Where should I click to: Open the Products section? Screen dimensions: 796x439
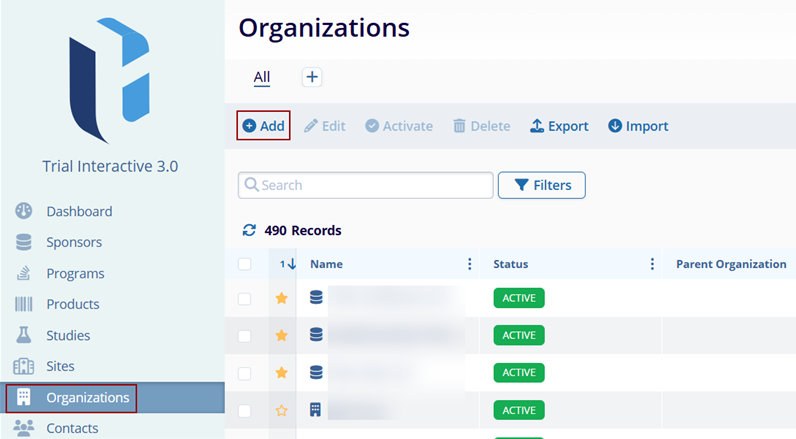click(x=72, y=304)
